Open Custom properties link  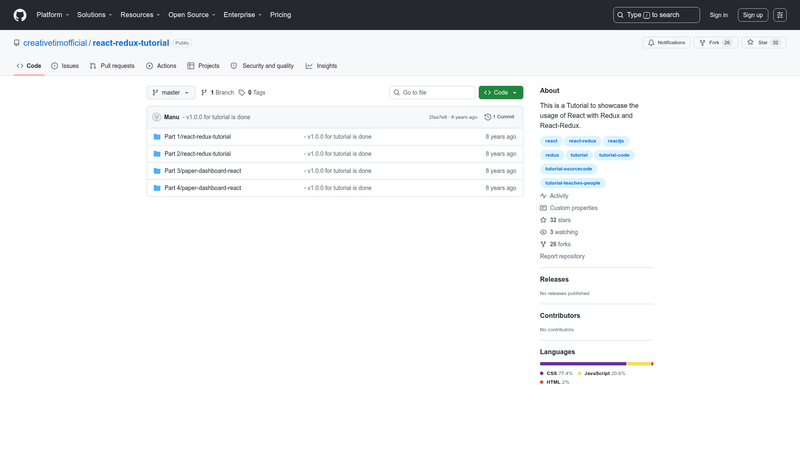tap(569, 208)
